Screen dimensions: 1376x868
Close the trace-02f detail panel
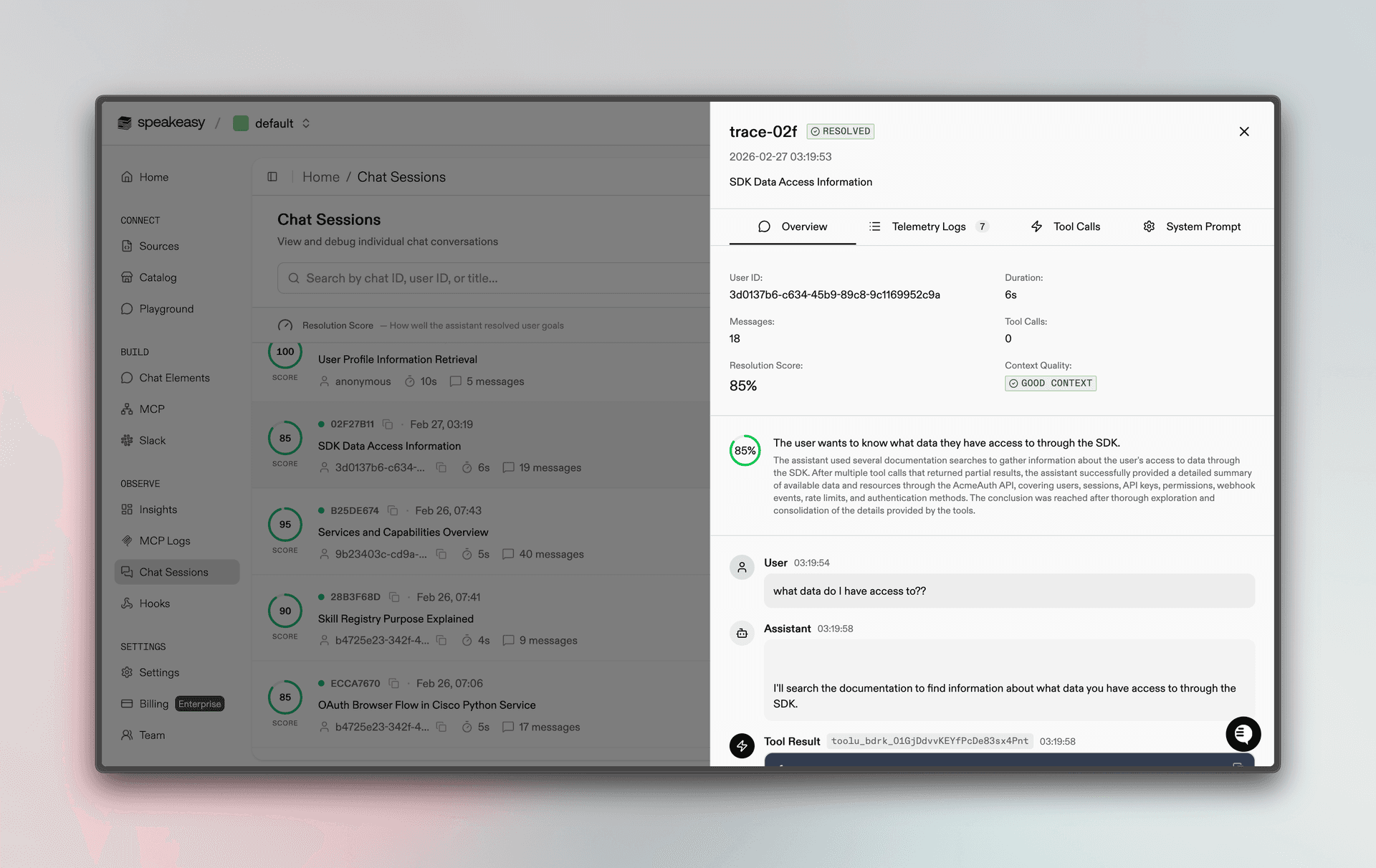coord(1244,132)
